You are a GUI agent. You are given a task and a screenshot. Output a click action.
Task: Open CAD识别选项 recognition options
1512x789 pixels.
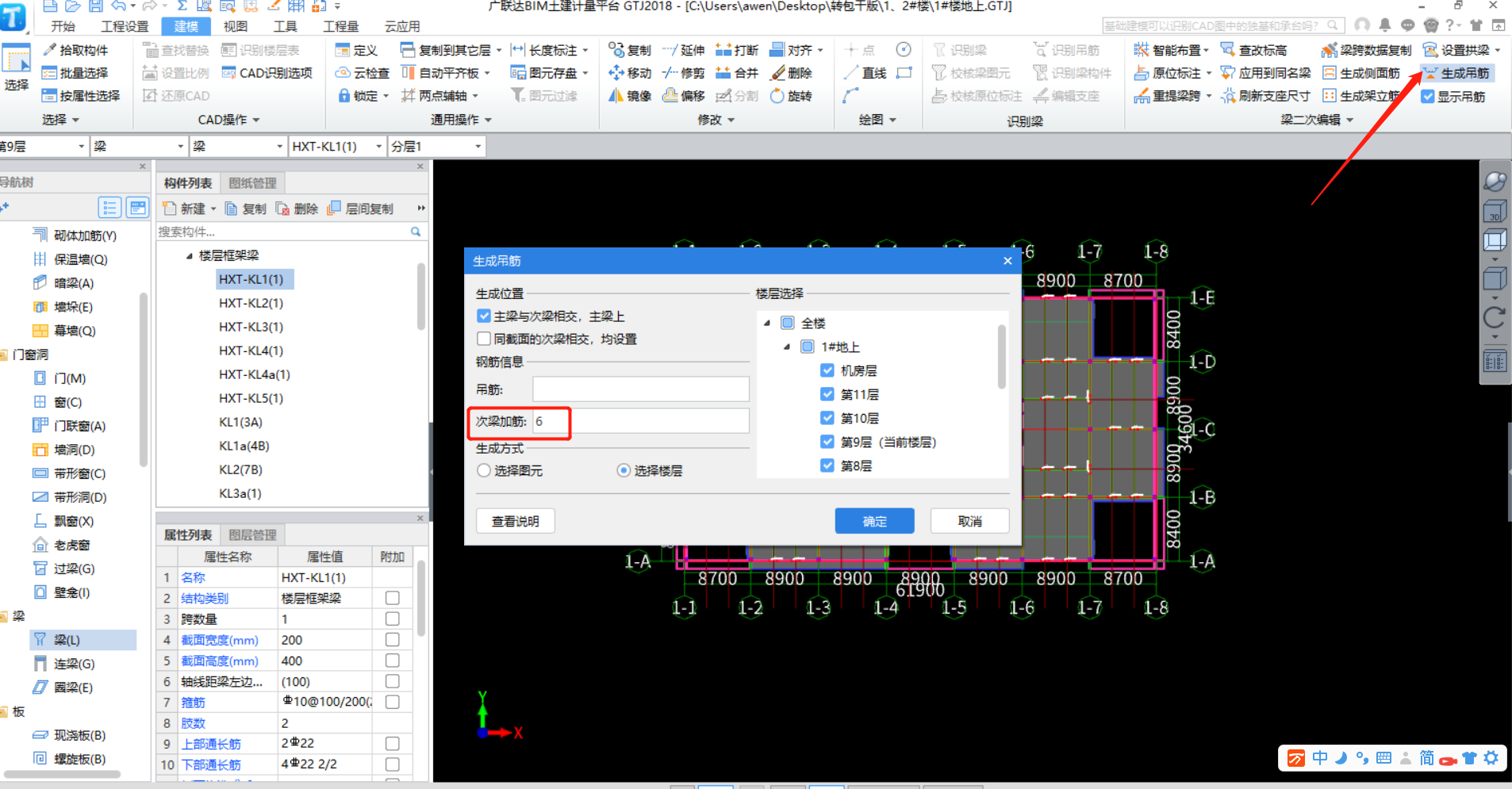pyautogui.click(x=267, y=73)
